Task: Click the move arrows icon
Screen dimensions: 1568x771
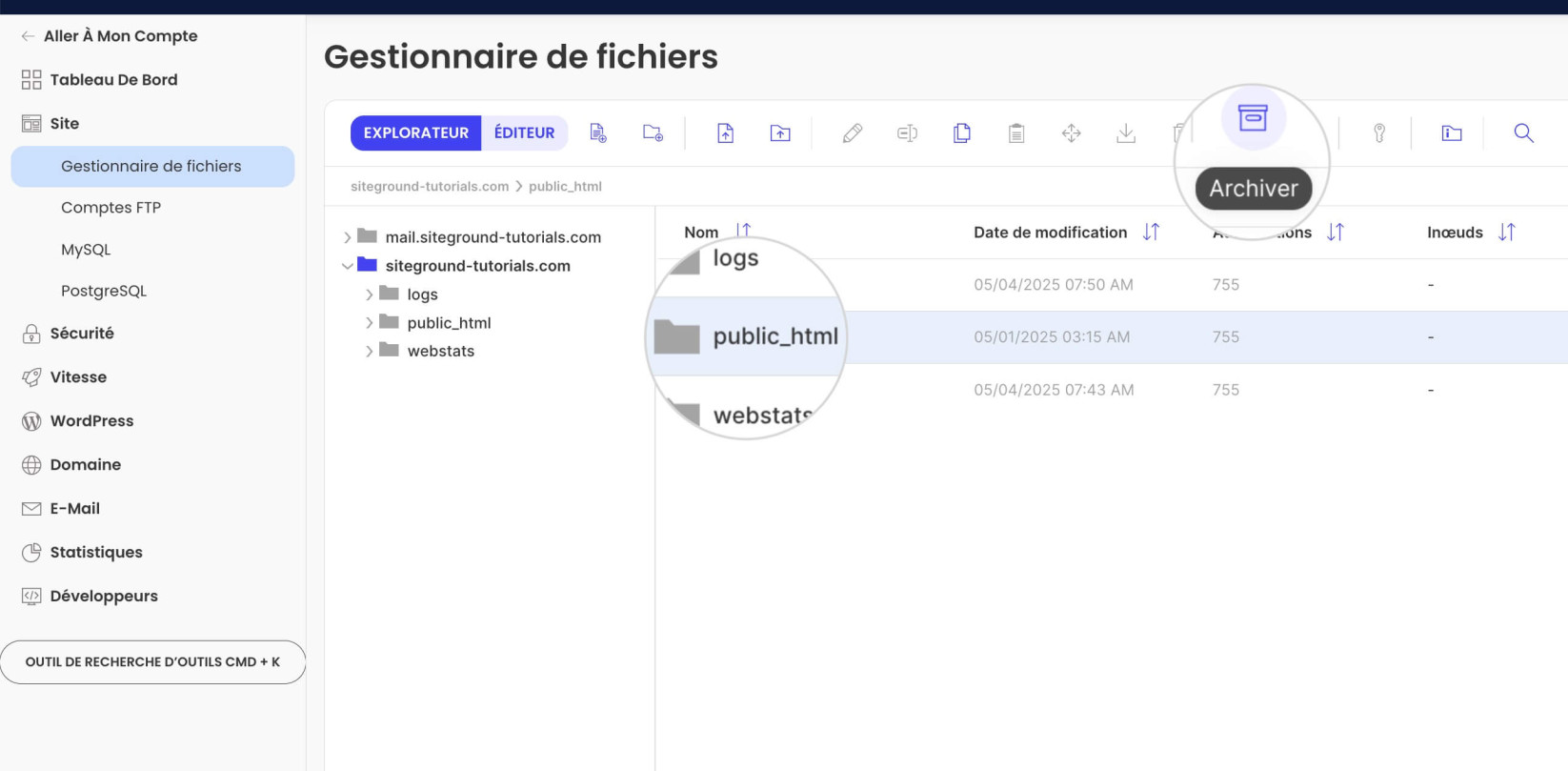Action: tap(1072, 133)
